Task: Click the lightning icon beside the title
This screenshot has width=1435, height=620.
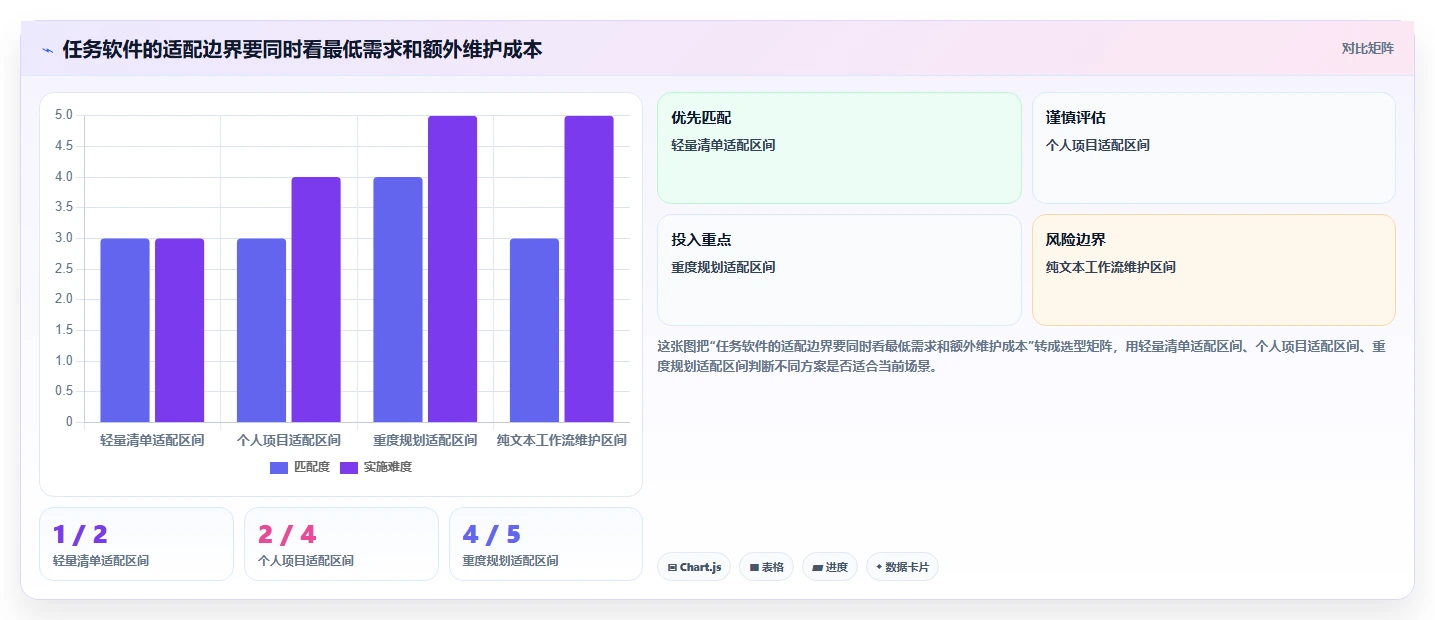Action: click(x=47, y=50)
